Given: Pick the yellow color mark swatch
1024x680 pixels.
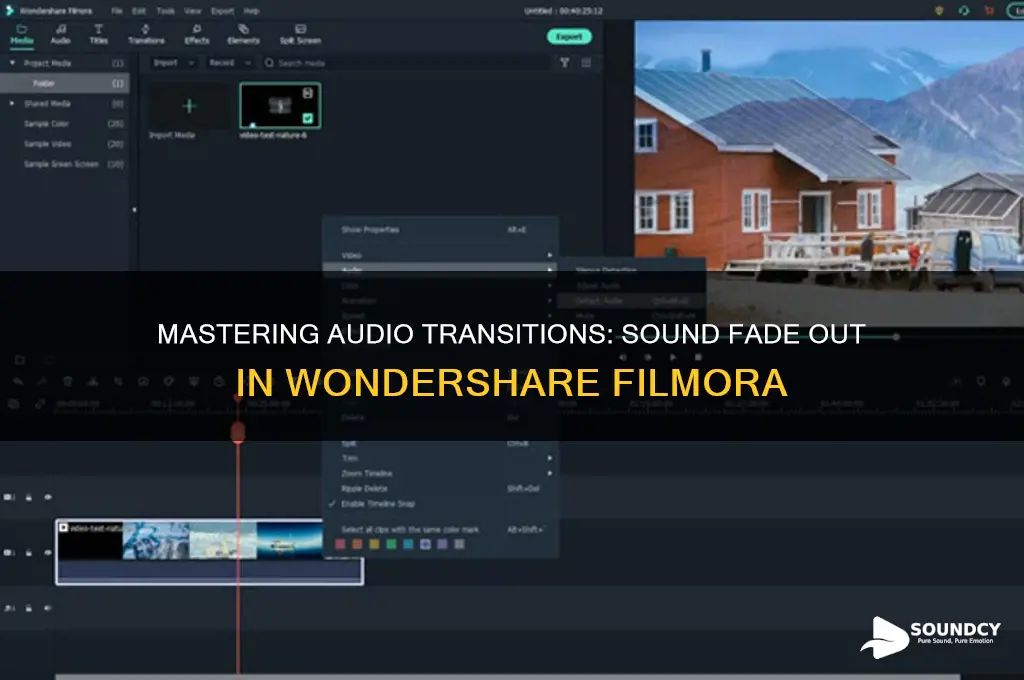Looking at the screenshot, I should pyautogui.click(x=374, y=544).
